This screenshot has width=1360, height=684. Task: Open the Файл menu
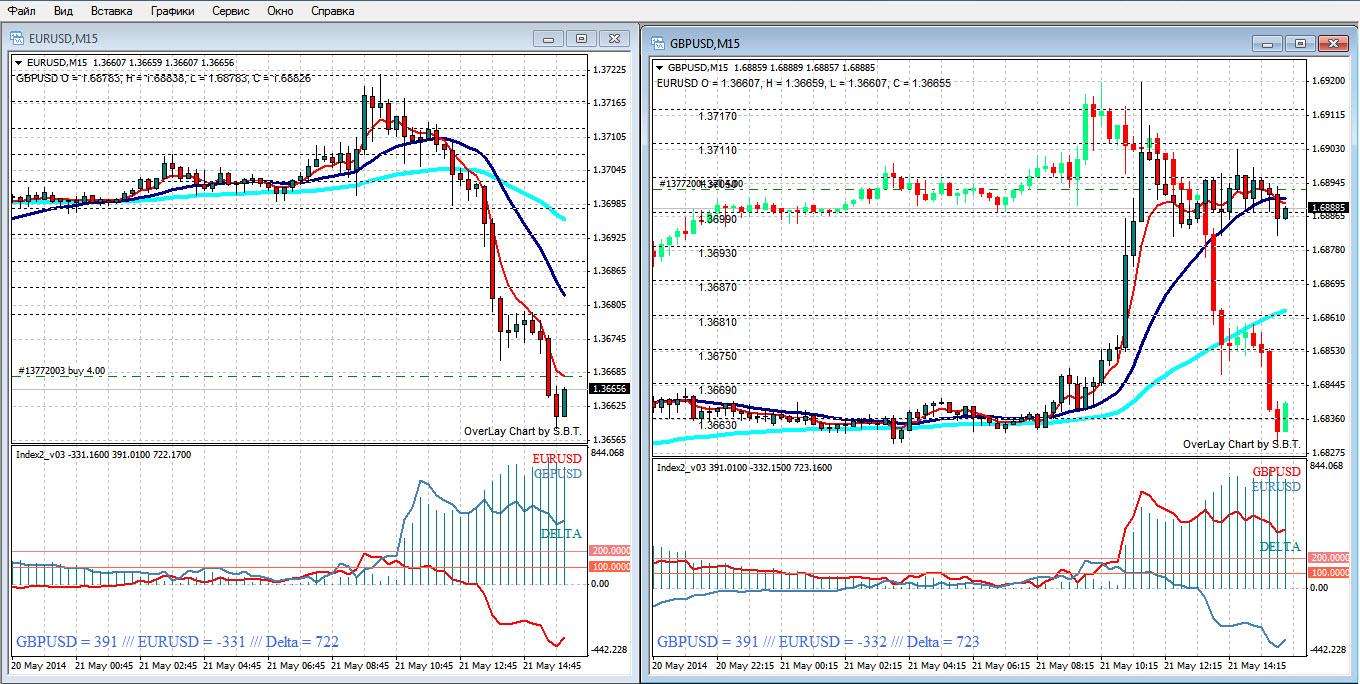[x=21, y=11]
